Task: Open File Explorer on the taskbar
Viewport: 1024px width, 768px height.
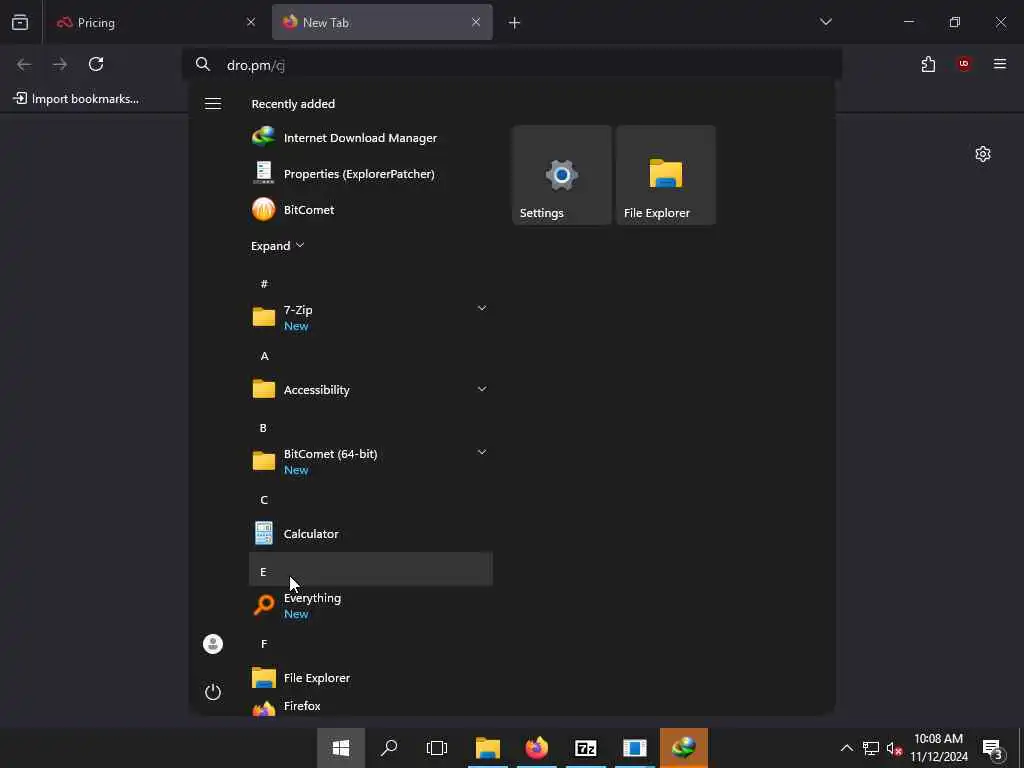Action: pos(488,748)
